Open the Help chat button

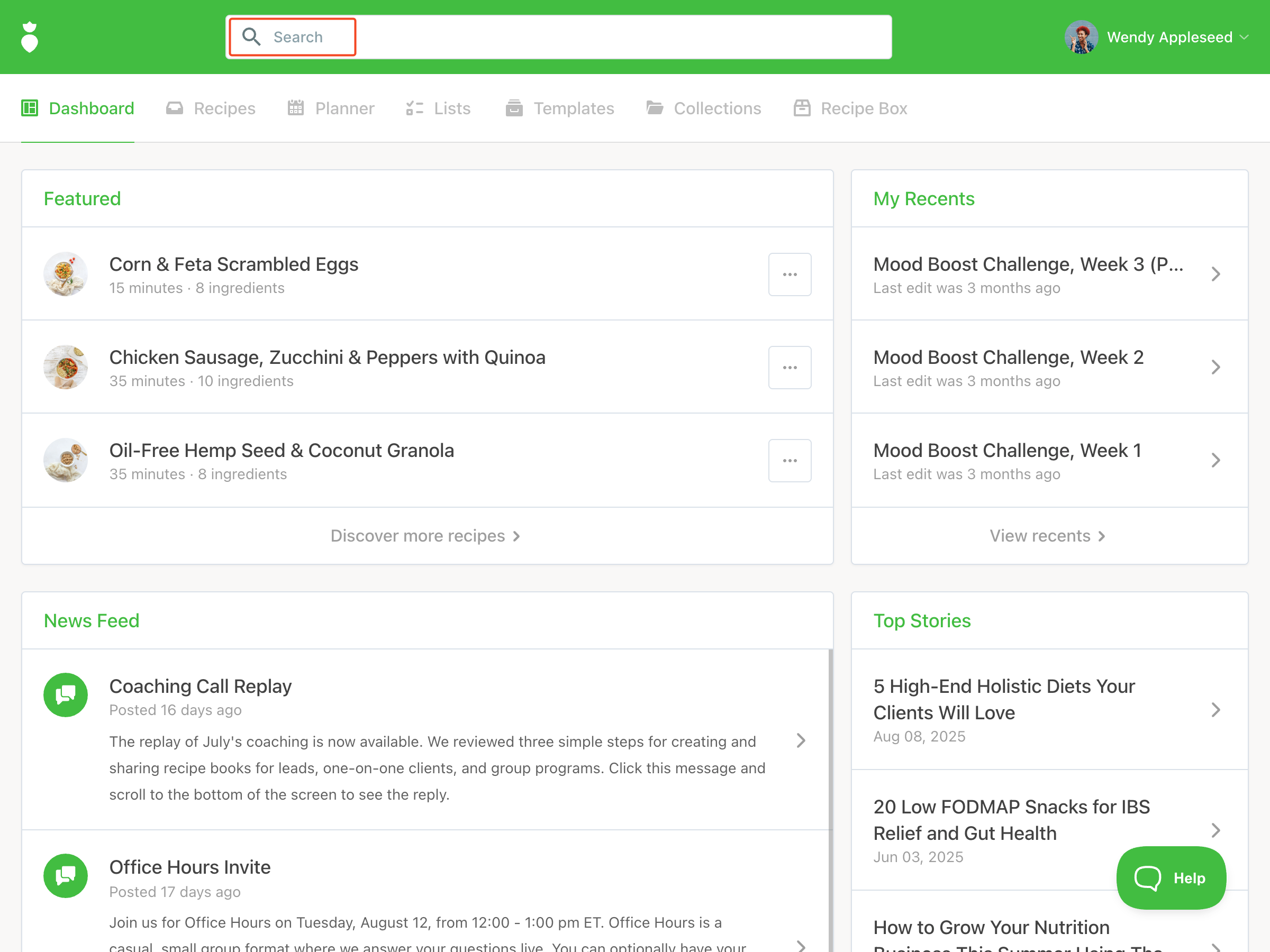click(1171, 877)
